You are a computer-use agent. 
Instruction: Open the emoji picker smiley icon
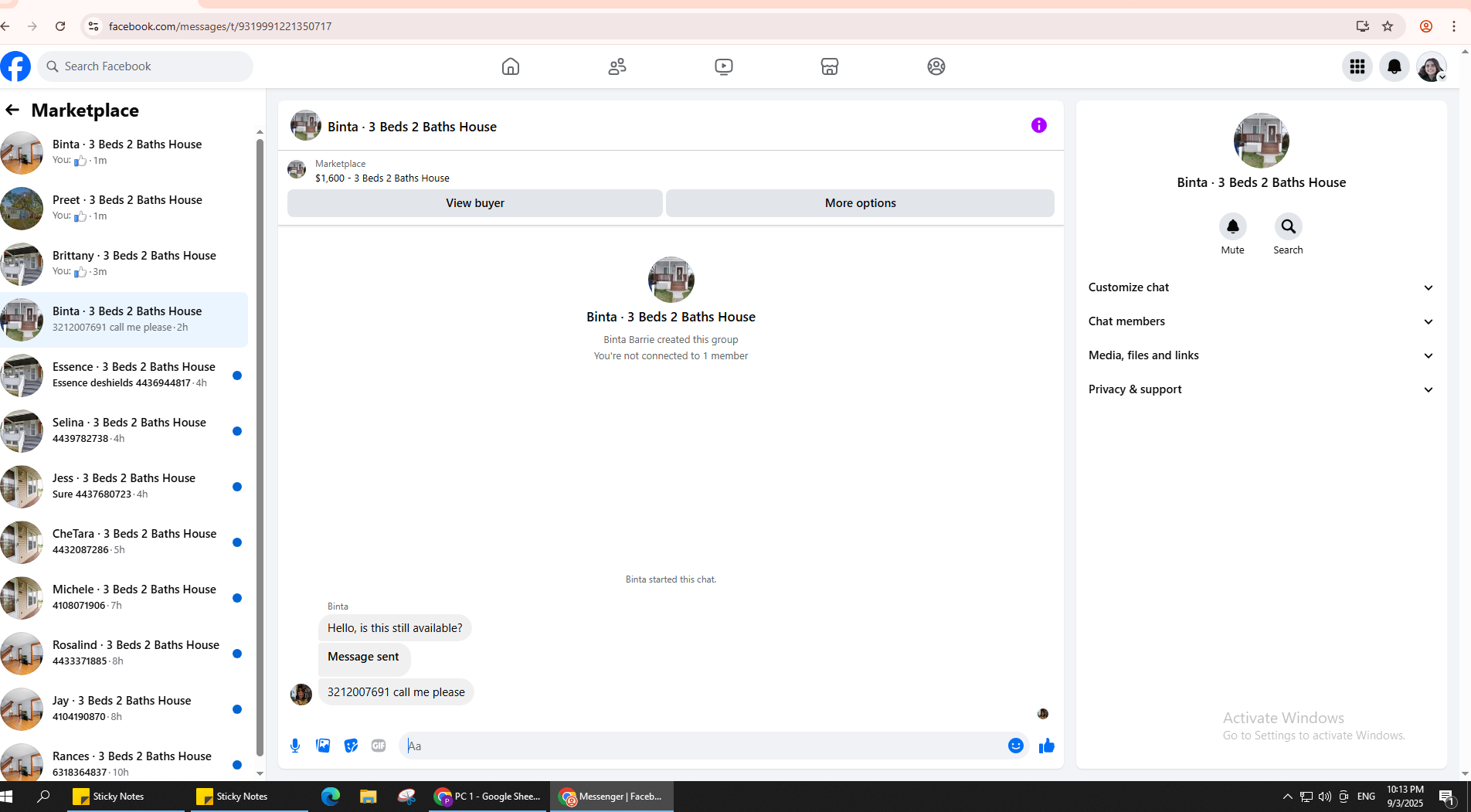pos(1016,746)
